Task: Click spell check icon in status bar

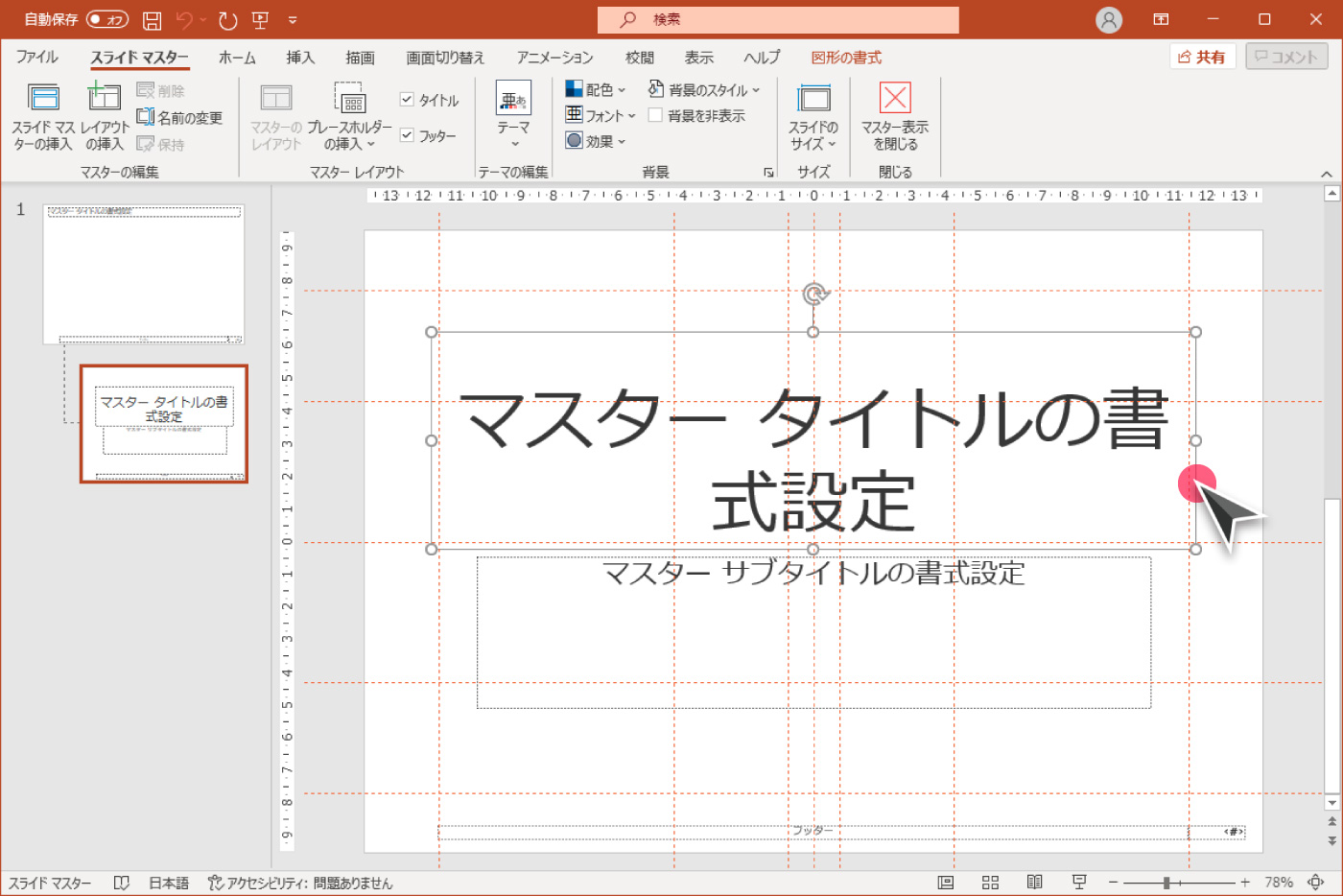Action: 122,883
